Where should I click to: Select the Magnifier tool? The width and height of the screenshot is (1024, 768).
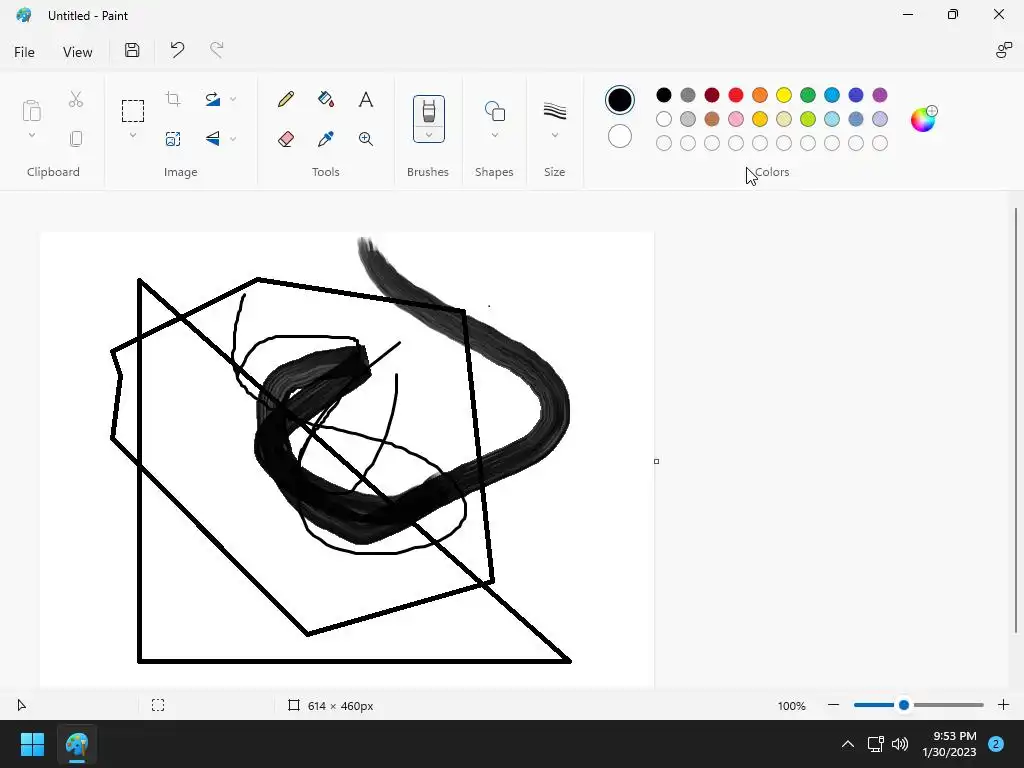point(366,138)
